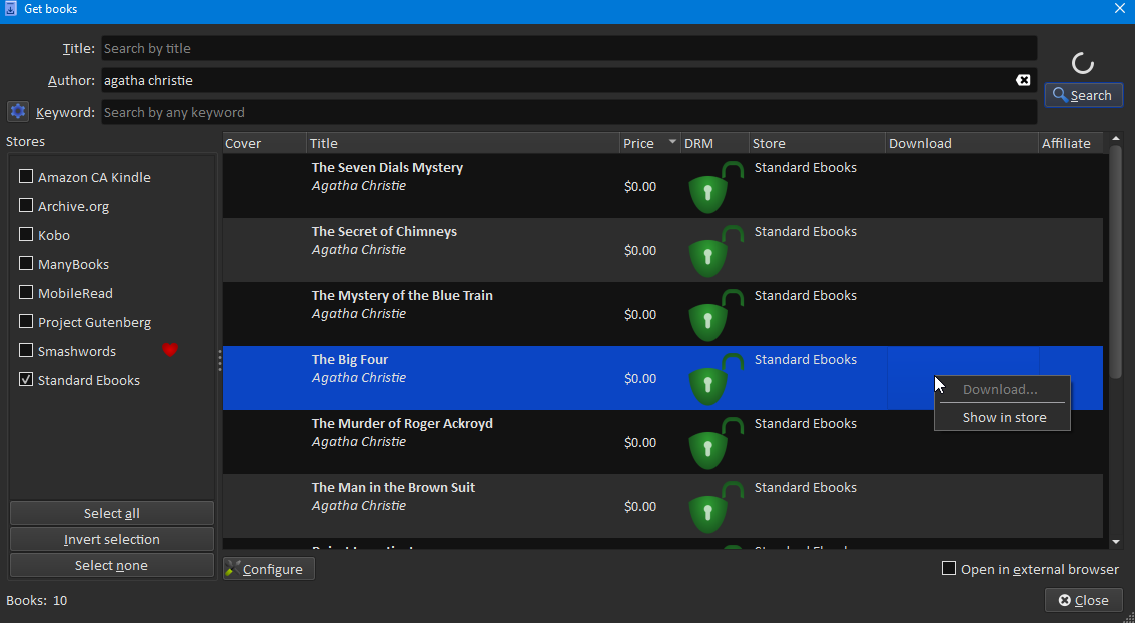Clear the Author search field
The image size is (1135, 623).
coord(1023,80)
